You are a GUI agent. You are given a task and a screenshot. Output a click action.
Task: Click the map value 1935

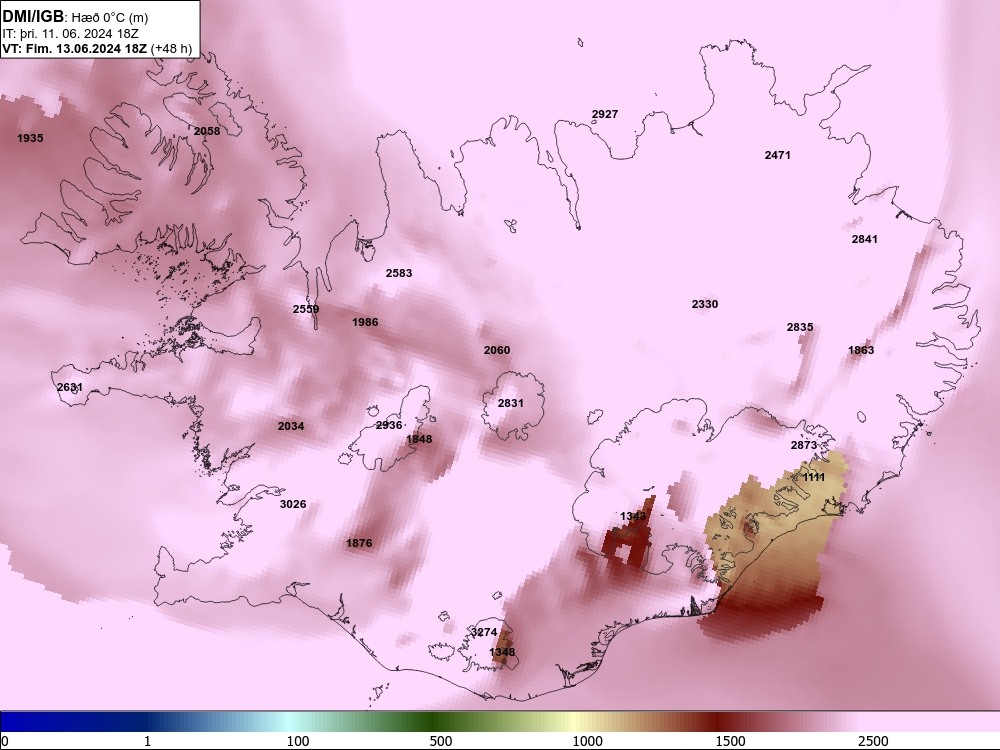point(30,138)
